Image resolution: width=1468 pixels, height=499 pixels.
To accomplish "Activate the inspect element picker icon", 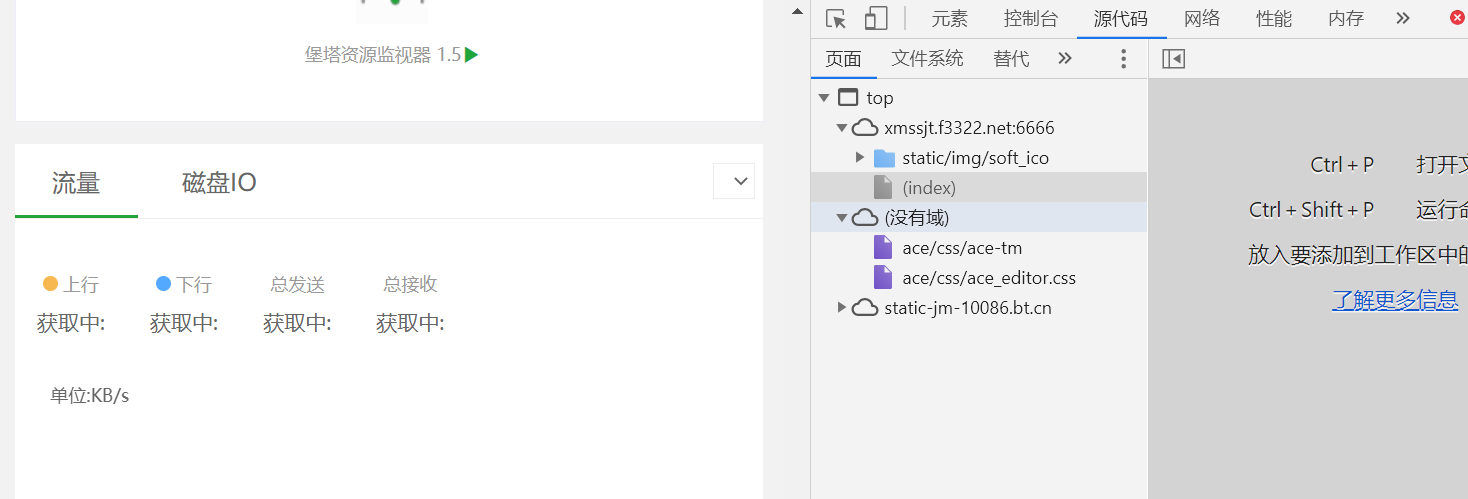I will click(x=837, y=18).
